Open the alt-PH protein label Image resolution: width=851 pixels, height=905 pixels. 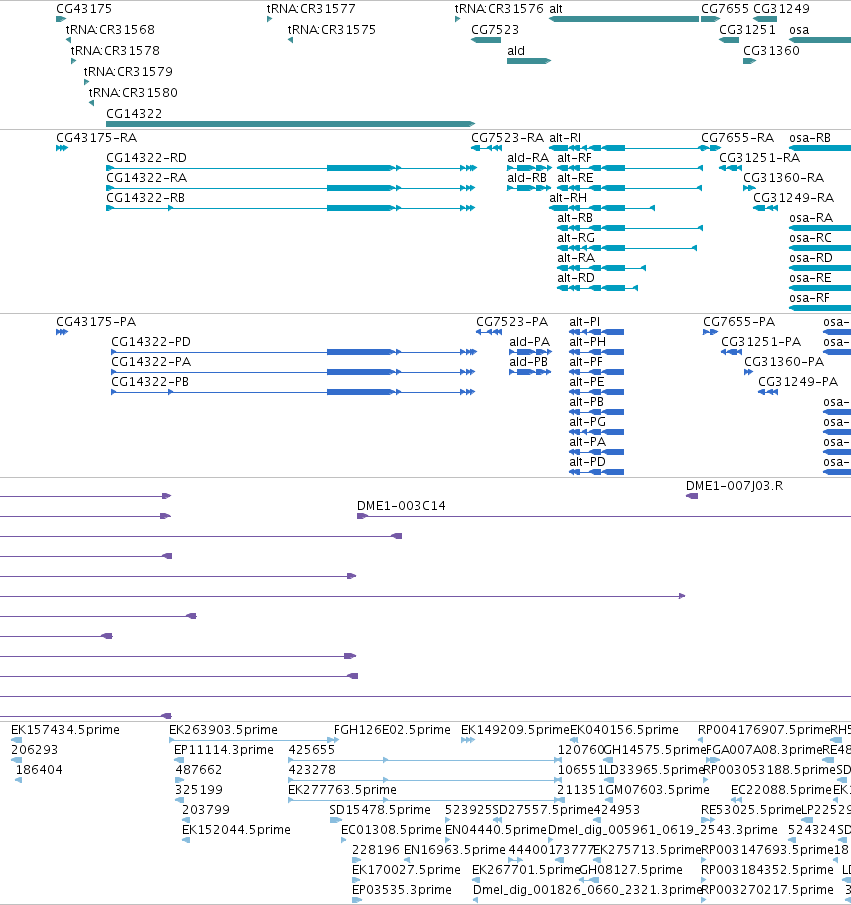(x=587, y=342)
